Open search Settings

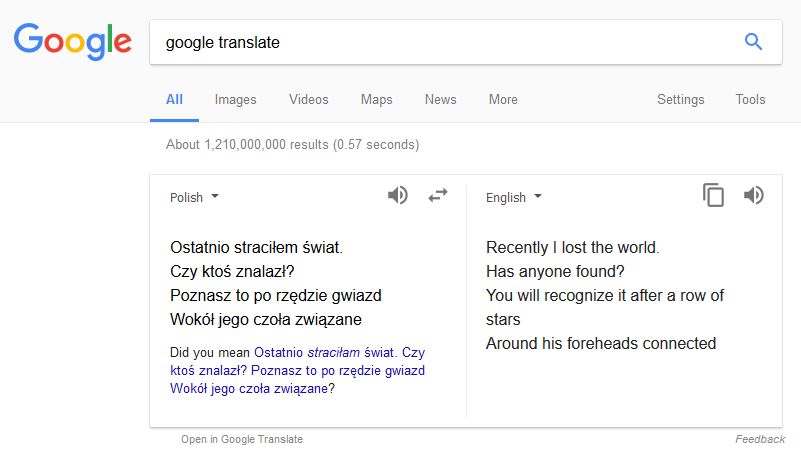[680, 99]
